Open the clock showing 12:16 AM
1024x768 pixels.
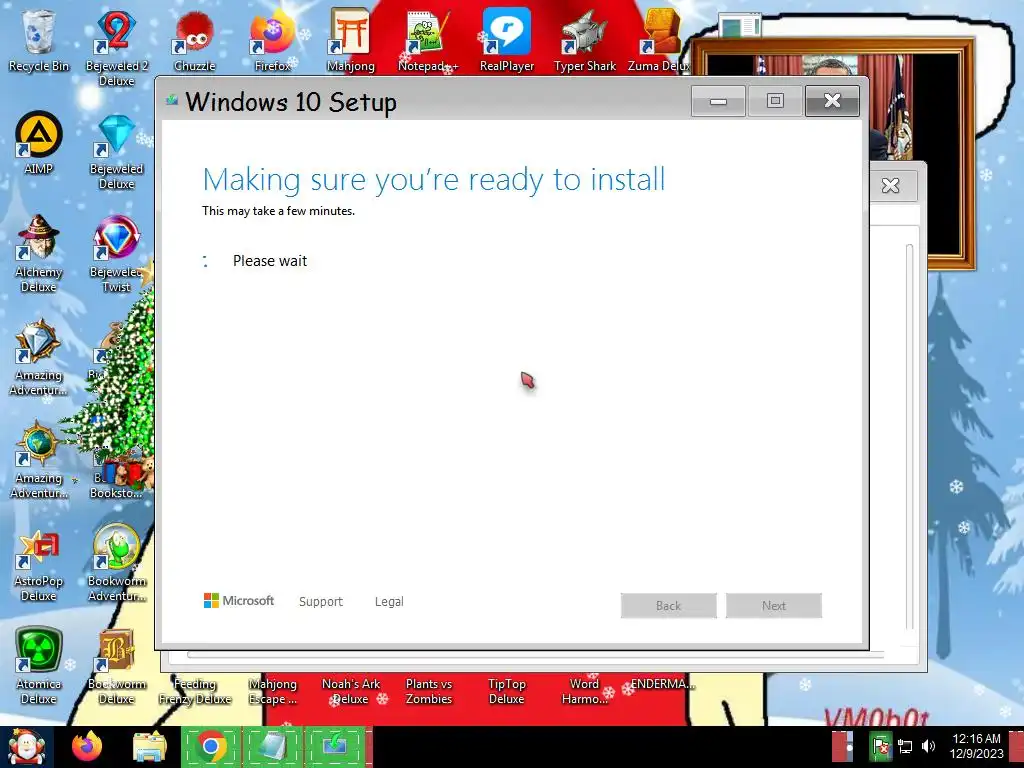[x=976, y=746]
